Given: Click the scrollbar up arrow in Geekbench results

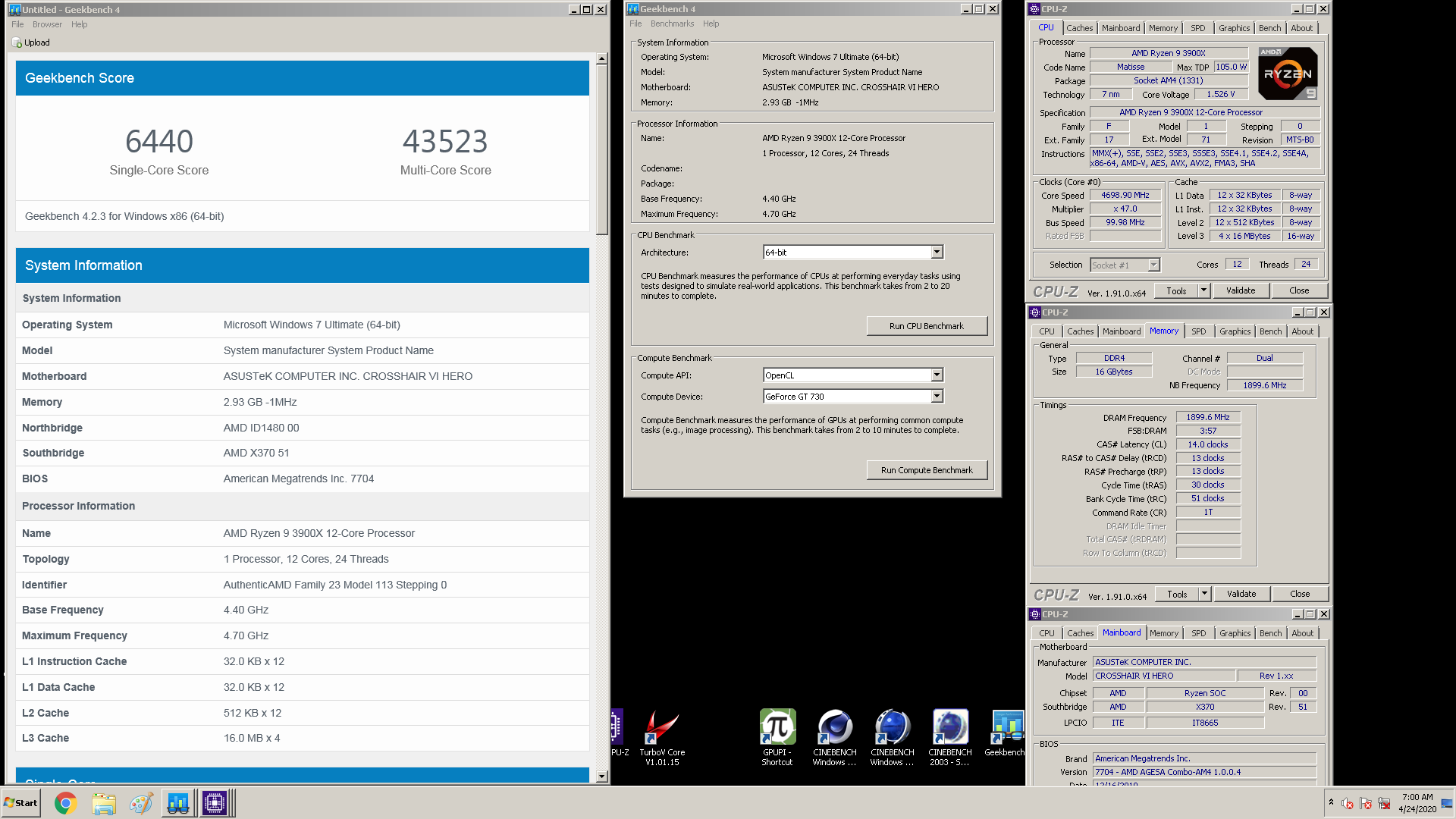Looking at the screenshot, I should tap(601, 59).
